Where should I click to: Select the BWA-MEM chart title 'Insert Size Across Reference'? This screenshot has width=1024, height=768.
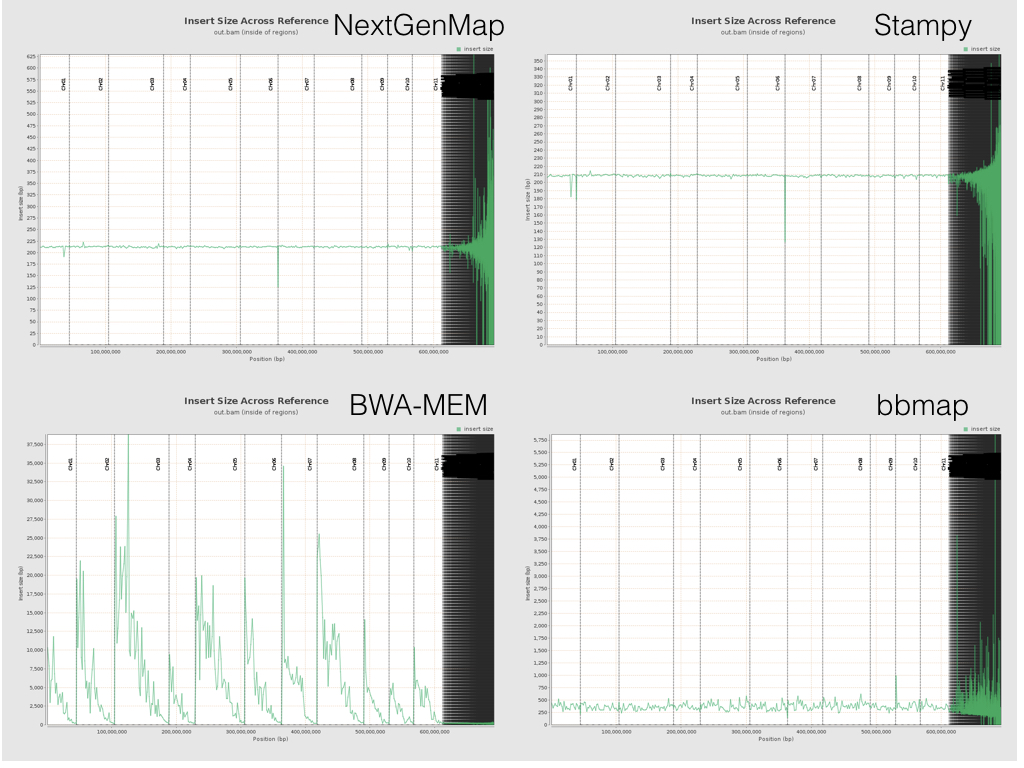point(256,401)
